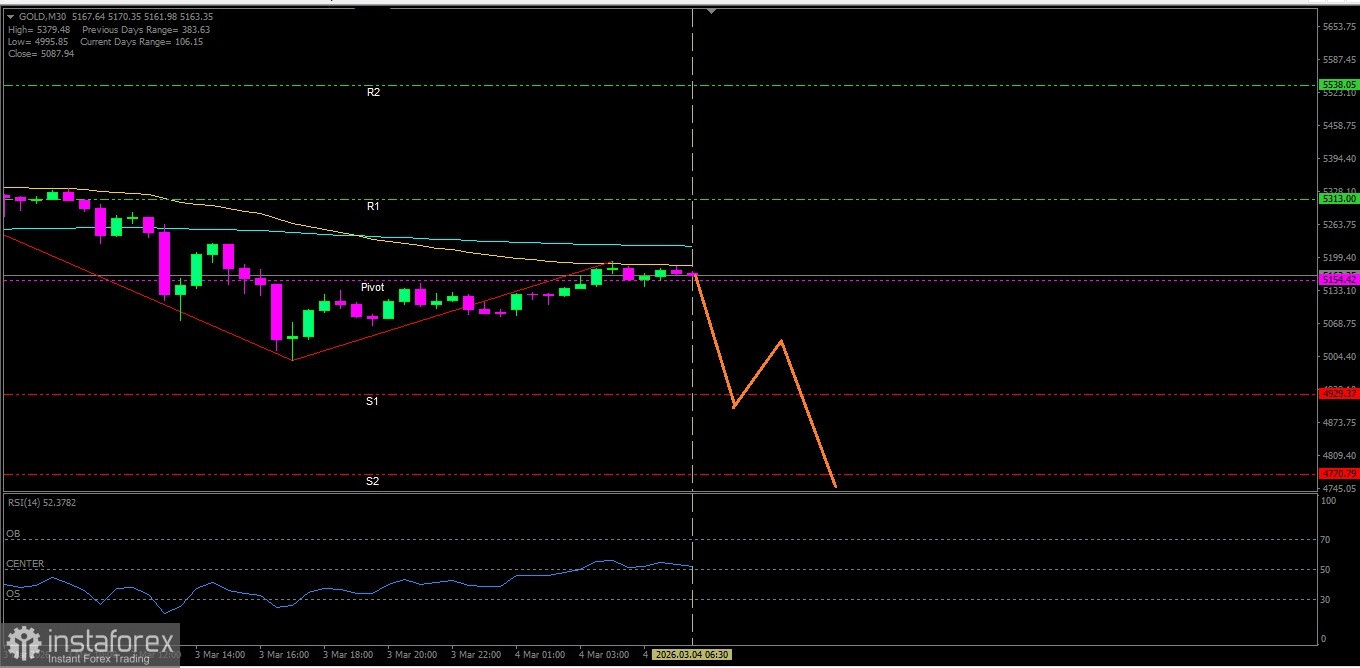Screen dimensions: 1360x668
Task: Click the CENTER level label in RSI panel
Action: click(x=25, y=564)
